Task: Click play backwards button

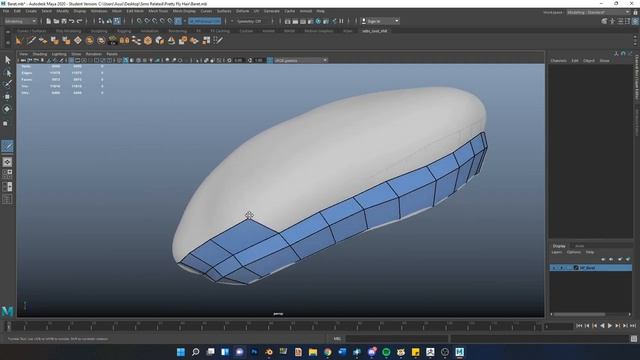Action: click(x=602, y=326)
